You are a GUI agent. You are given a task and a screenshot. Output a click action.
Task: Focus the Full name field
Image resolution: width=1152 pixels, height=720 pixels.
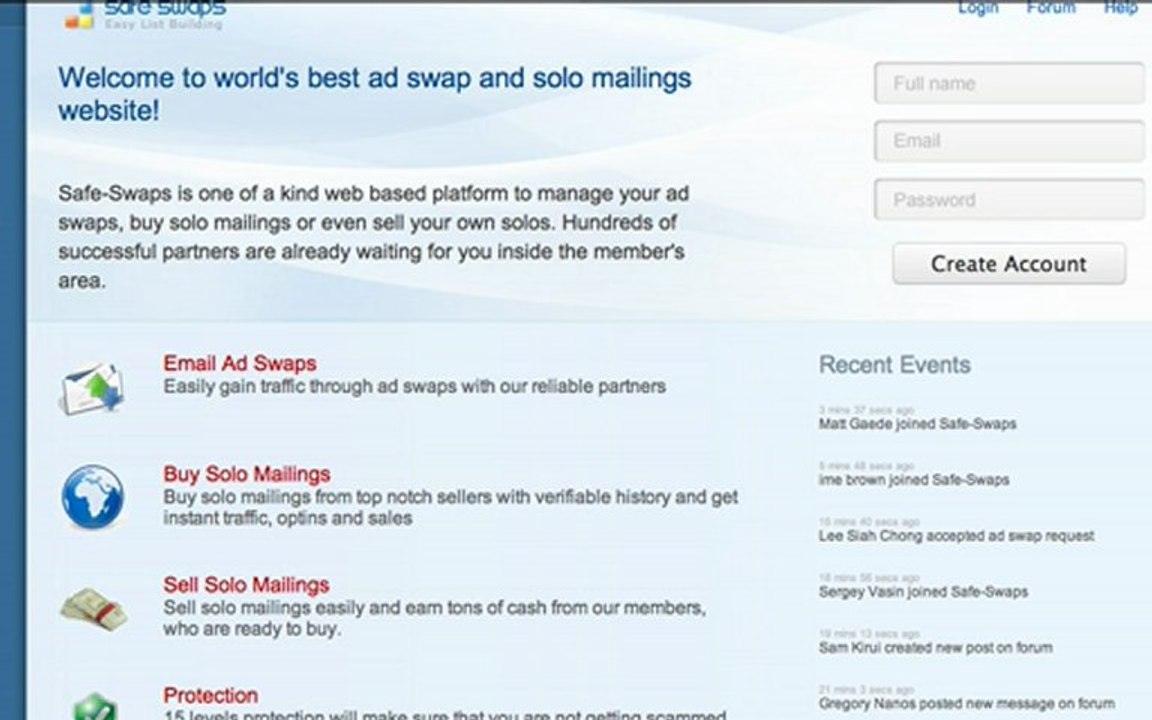point(1009,83)
